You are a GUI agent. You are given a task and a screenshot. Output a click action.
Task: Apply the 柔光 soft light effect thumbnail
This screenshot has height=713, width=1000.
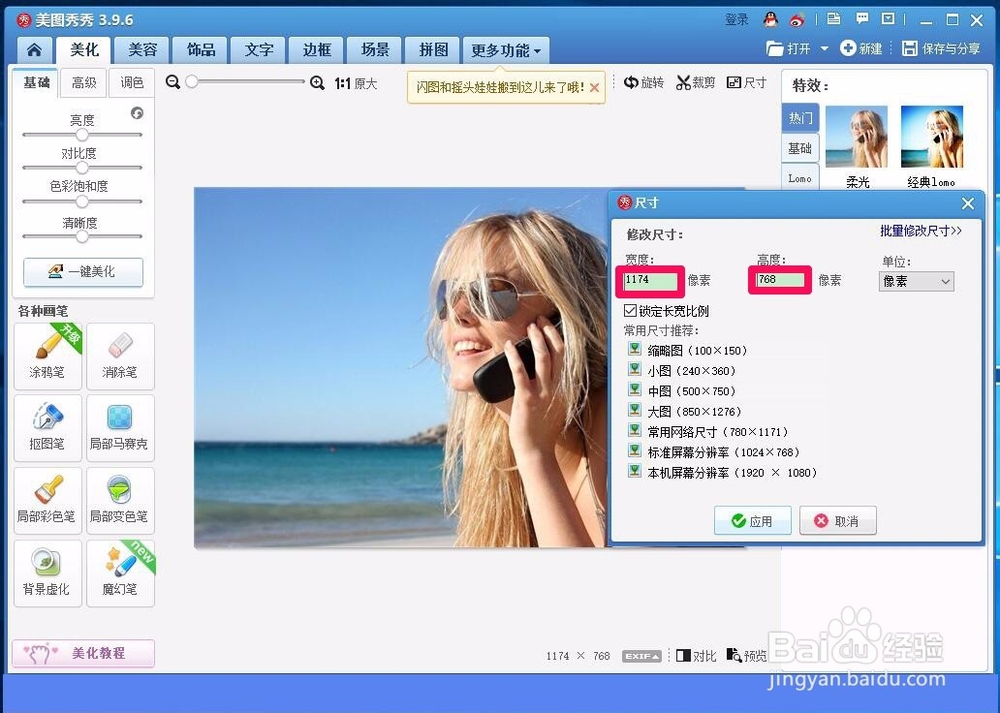857,140
